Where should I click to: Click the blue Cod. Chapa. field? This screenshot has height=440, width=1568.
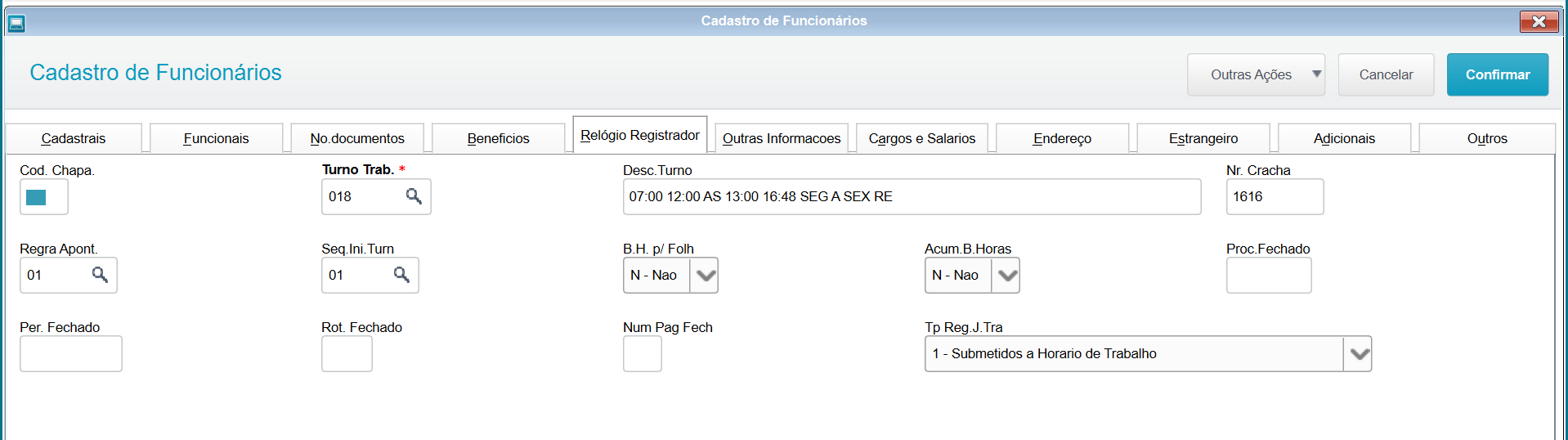(37, 197)
